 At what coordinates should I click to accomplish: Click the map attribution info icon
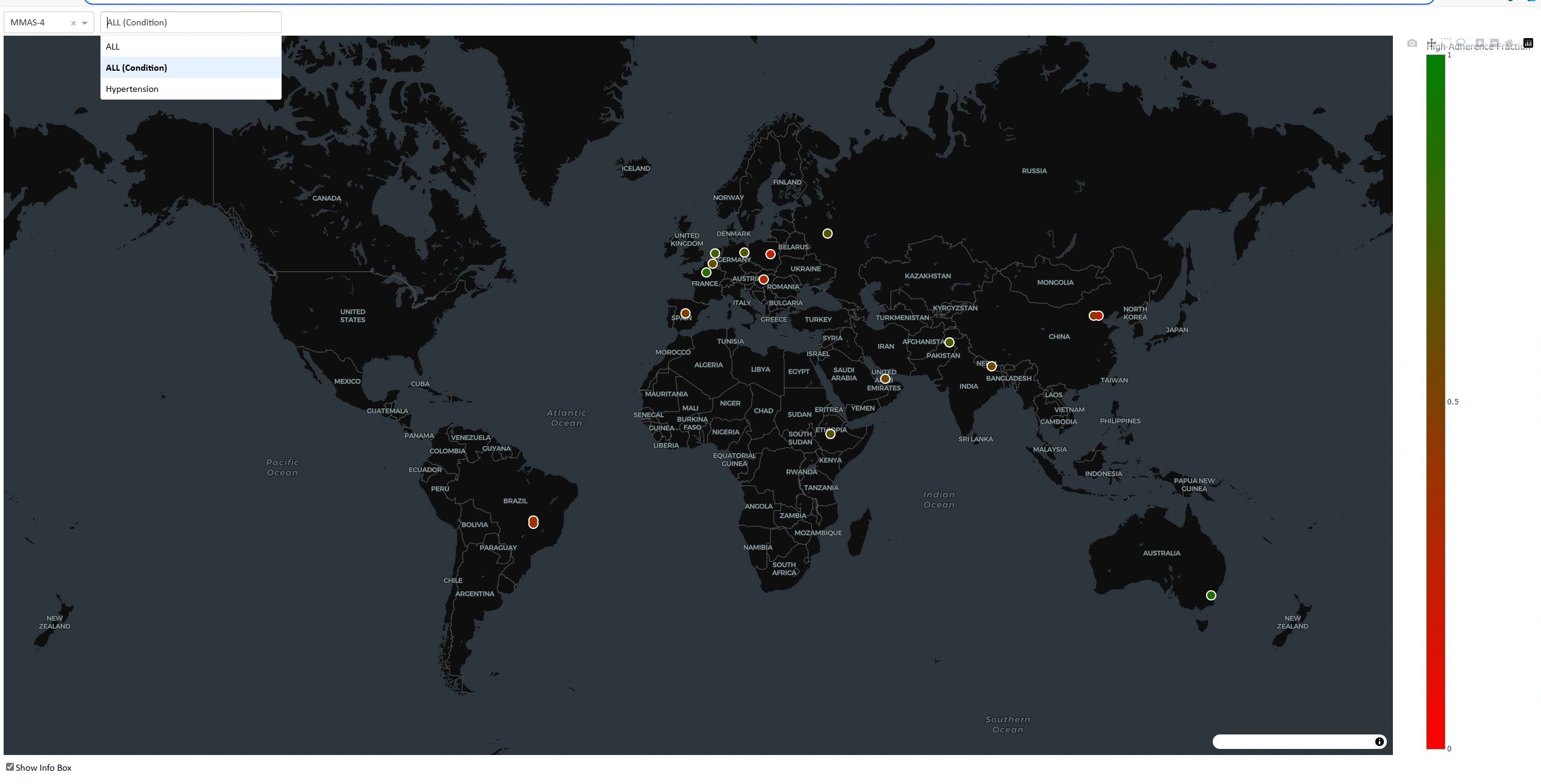[x=1380, y=742]
